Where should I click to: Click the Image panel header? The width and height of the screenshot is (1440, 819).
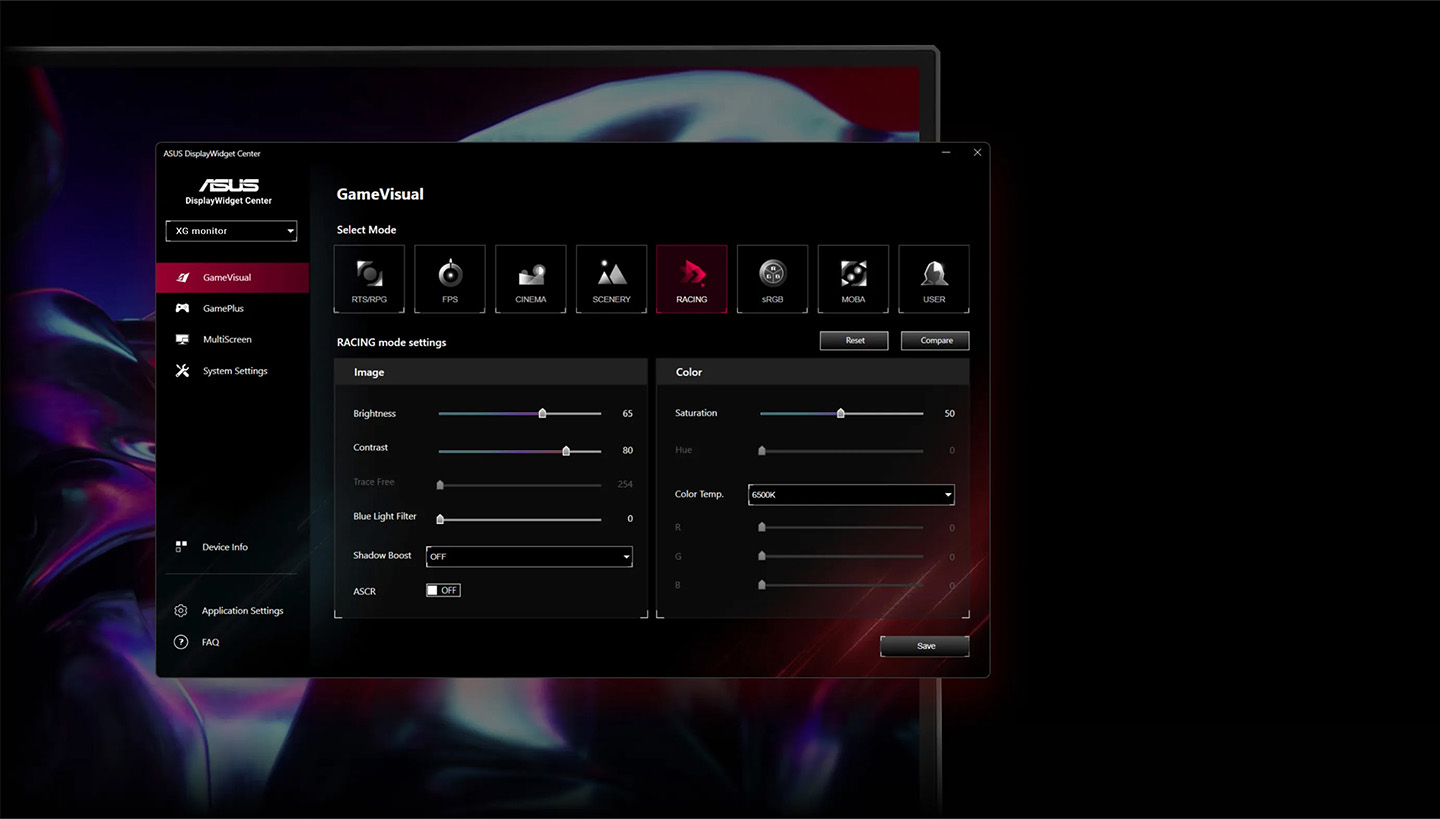click(x=491, y=372)
